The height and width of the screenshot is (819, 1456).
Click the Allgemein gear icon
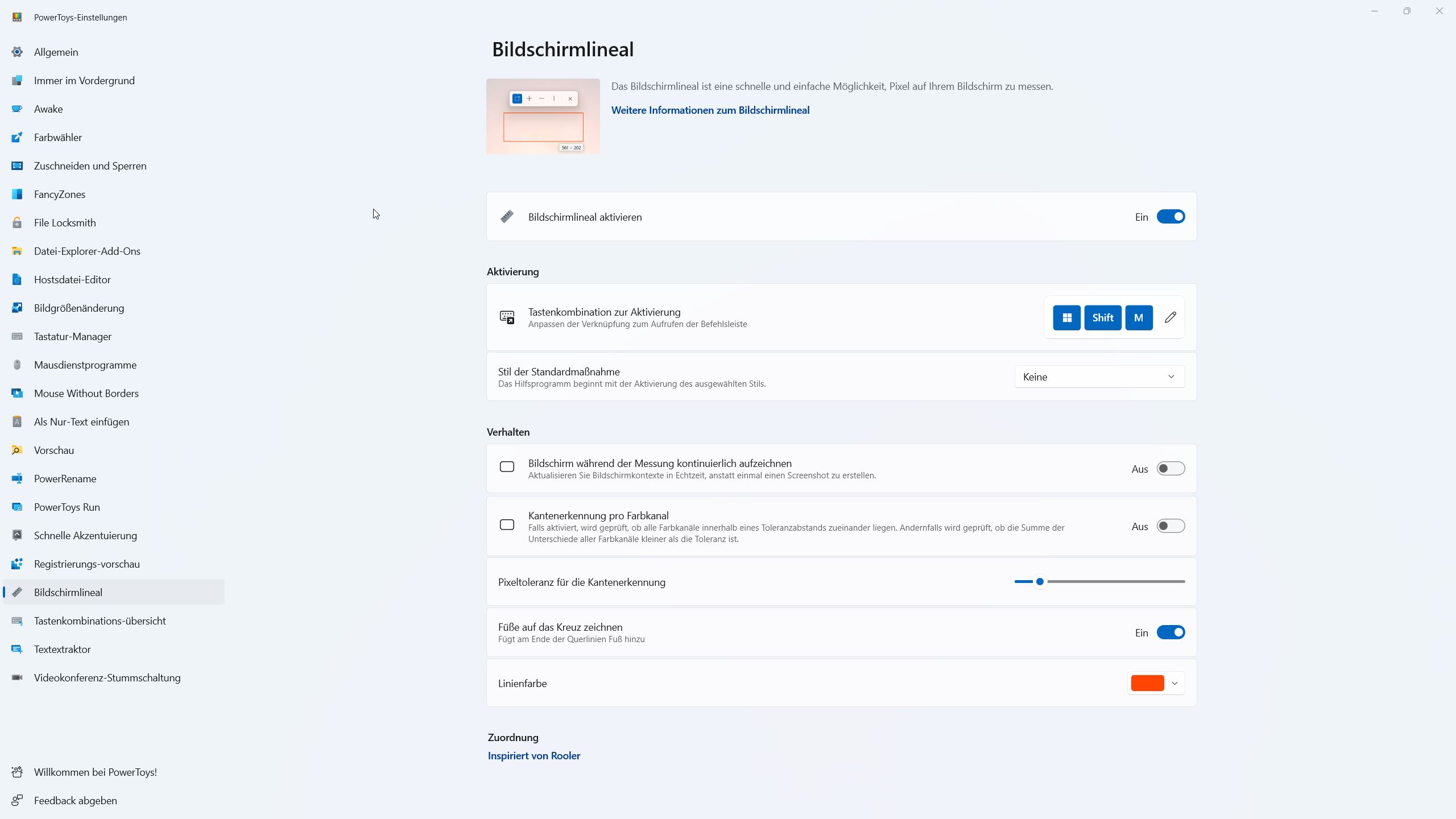click(x=17, y=52)
